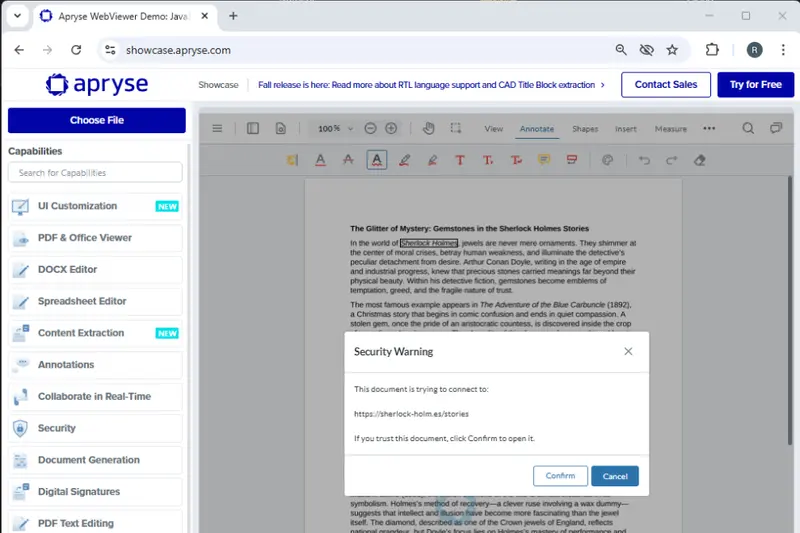Open the Spreadsheet Editor capability
The width and height of the screenshot is (800, 533).
coord(95,301)
